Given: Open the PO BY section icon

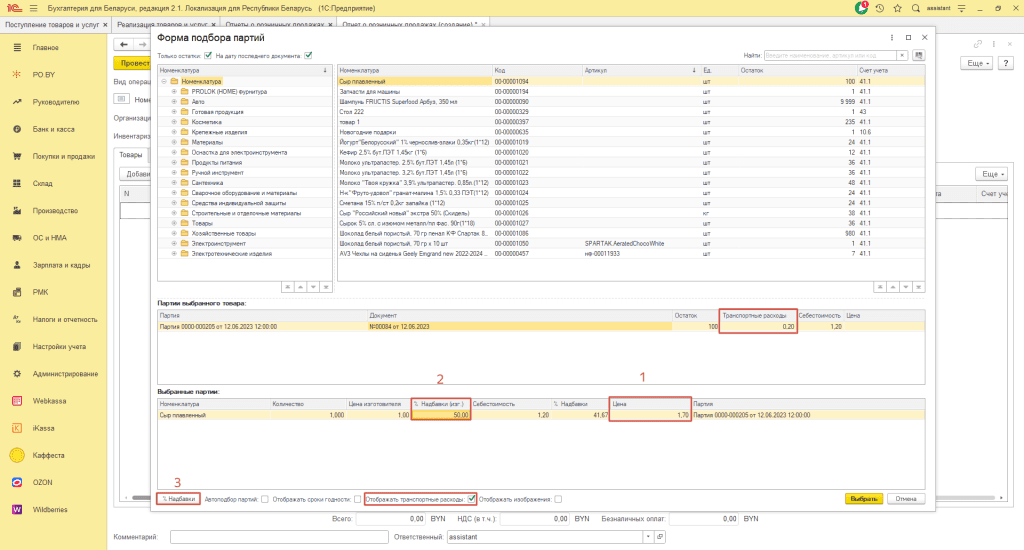Looking at the screenshot, I should pyautogui.click(x=17, y=74).
